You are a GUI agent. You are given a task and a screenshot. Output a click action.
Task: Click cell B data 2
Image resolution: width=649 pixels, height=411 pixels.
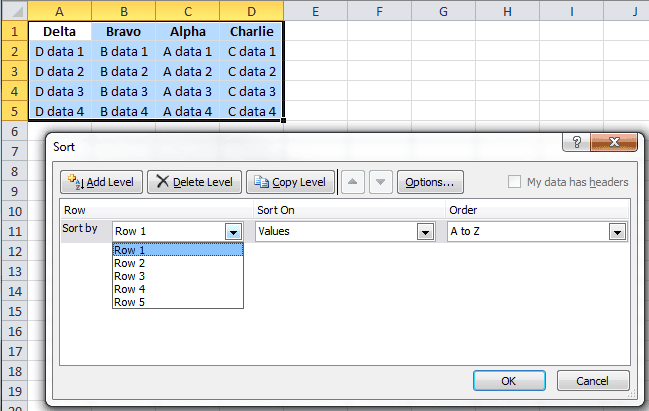coord(124,71)
